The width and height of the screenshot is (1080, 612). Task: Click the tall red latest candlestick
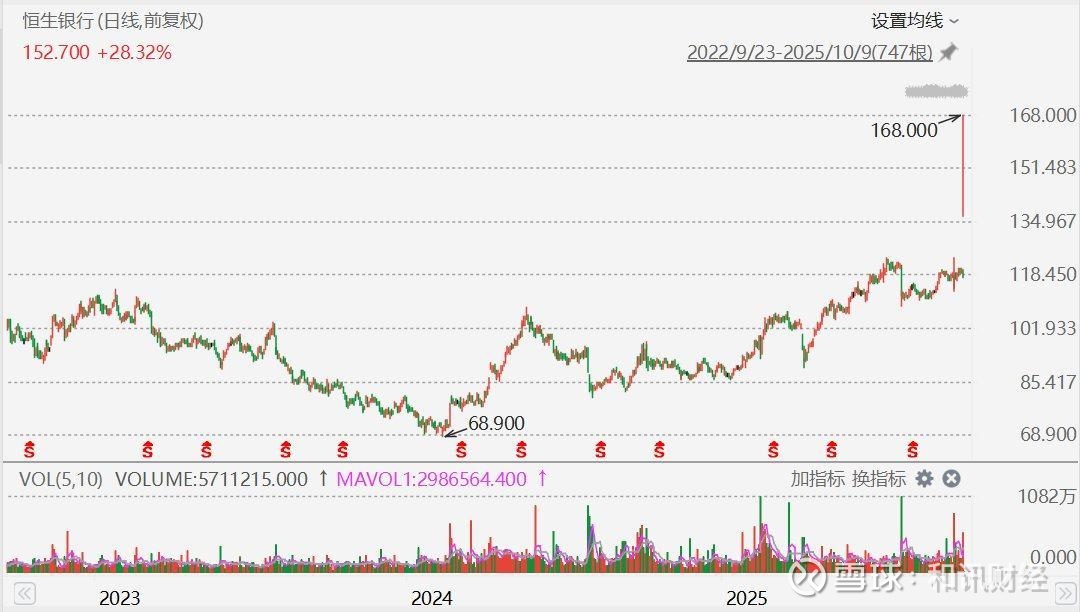(x=963, y=166)
